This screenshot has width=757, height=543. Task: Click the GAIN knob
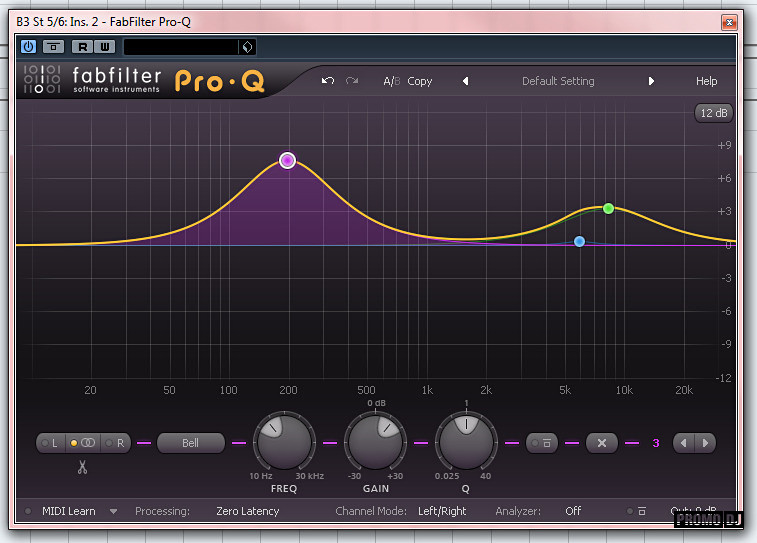coord(375,440)
